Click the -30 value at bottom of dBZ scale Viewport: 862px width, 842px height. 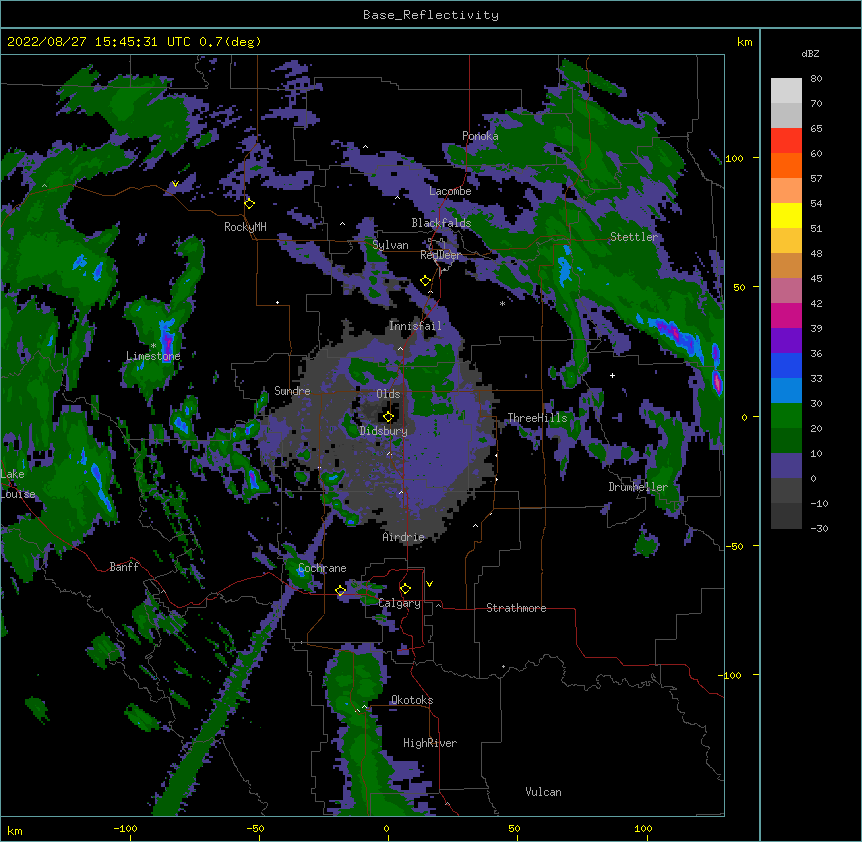click(x=819, y=528)
